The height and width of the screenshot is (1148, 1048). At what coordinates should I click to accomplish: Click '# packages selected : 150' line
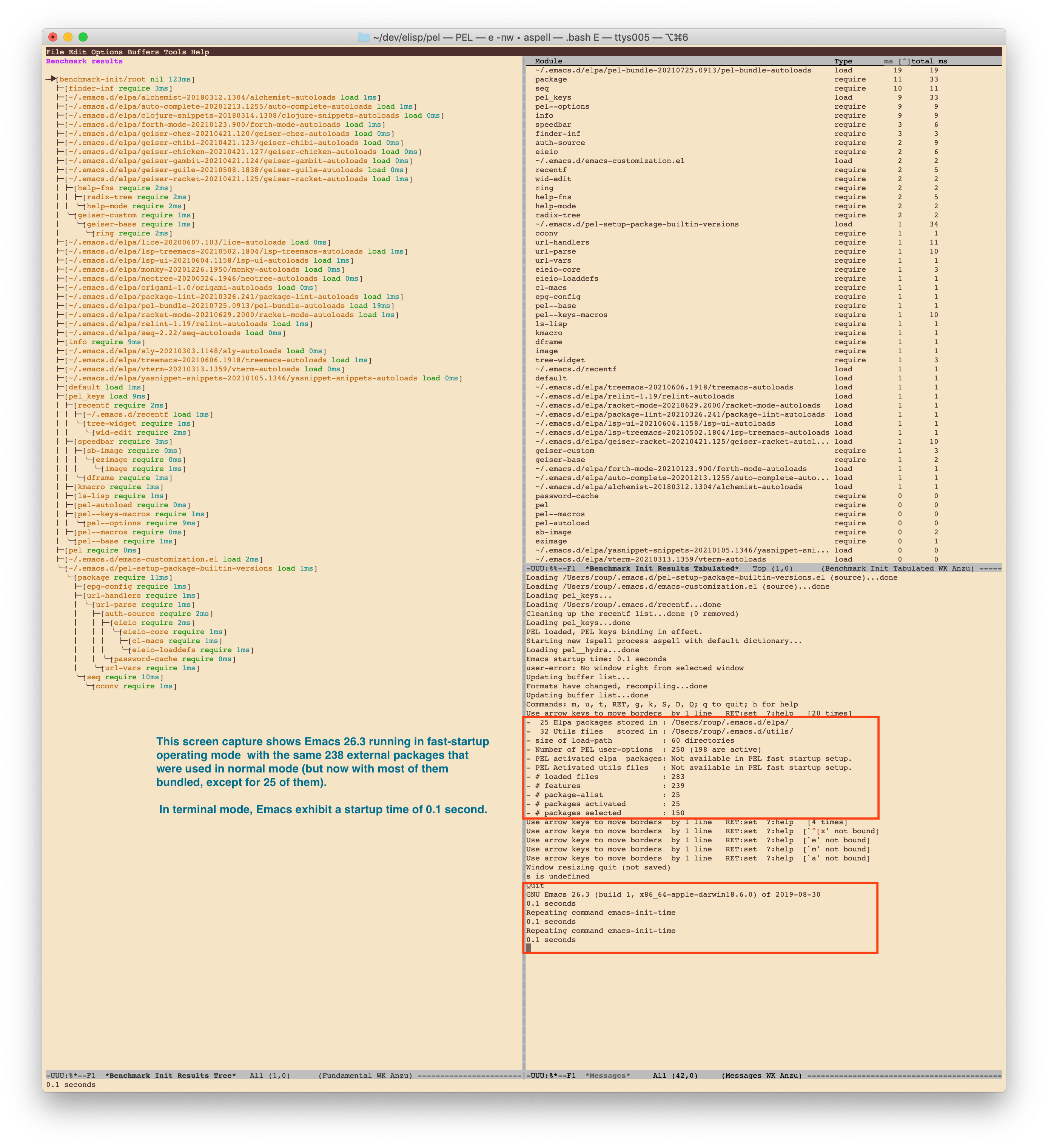coord(606,813)
